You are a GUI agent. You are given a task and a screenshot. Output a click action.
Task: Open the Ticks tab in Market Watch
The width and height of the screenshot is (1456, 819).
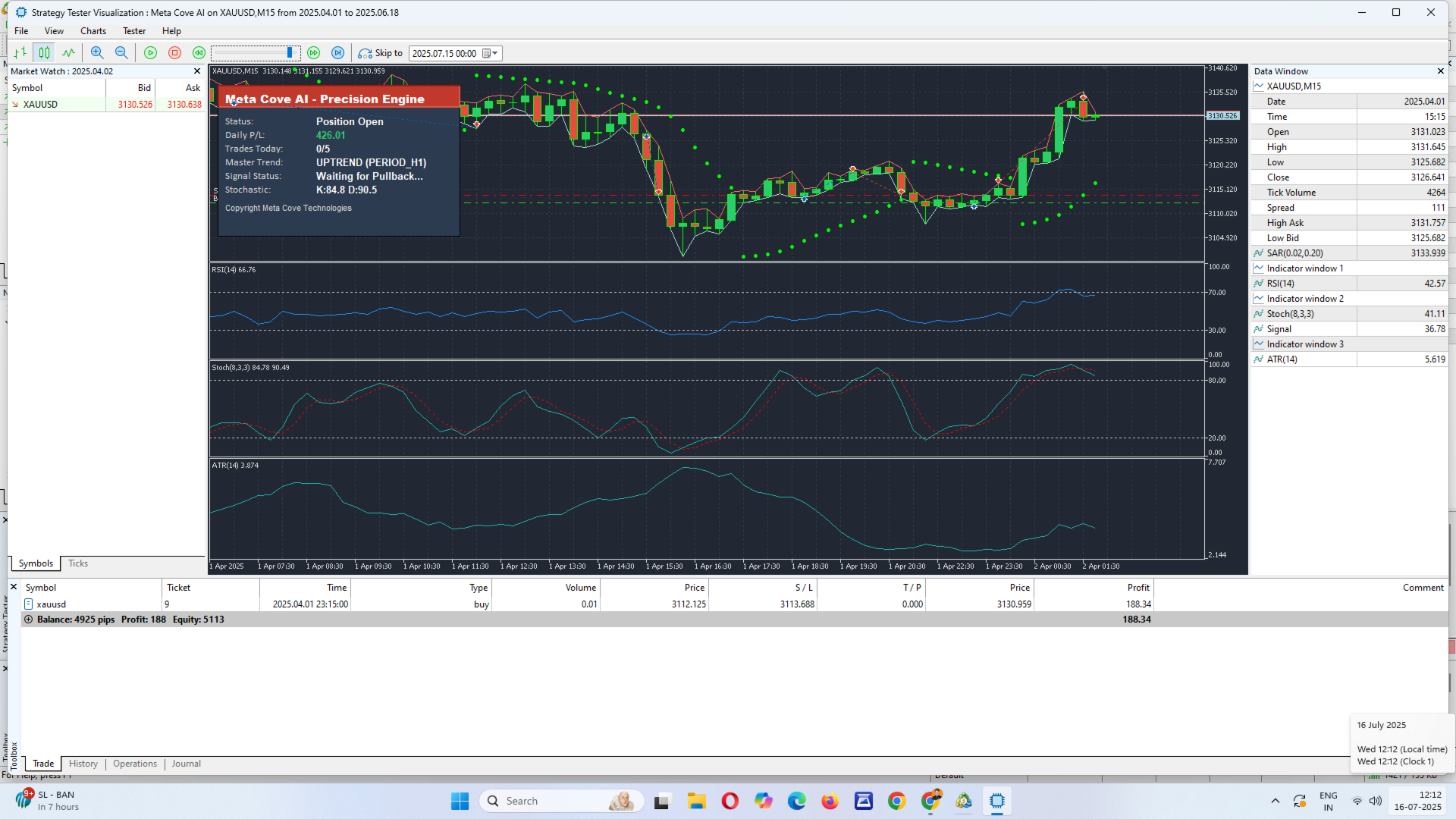78,563
